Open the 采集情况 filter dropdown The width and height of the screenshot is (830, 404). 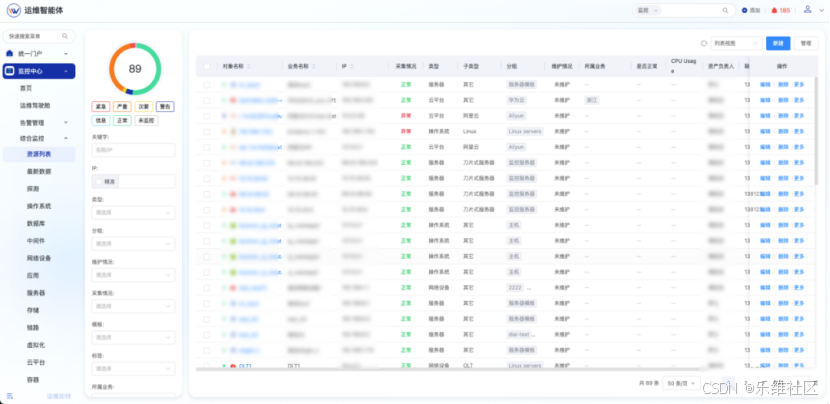pyautogui.click(x=133, y=306)
